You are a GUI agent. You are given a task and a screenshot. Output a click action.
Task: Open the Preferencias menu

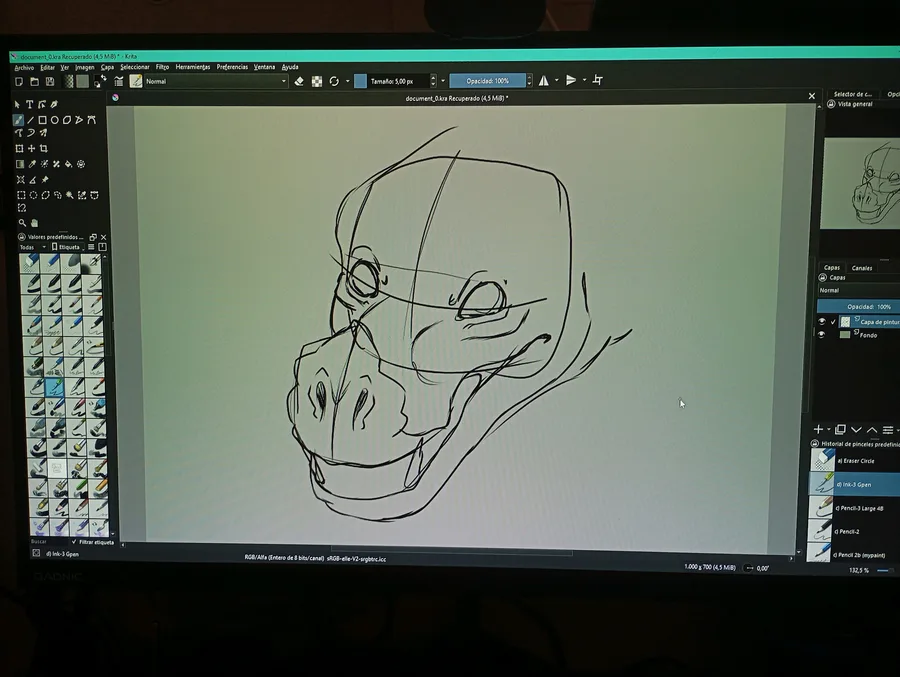click(232, 67)
